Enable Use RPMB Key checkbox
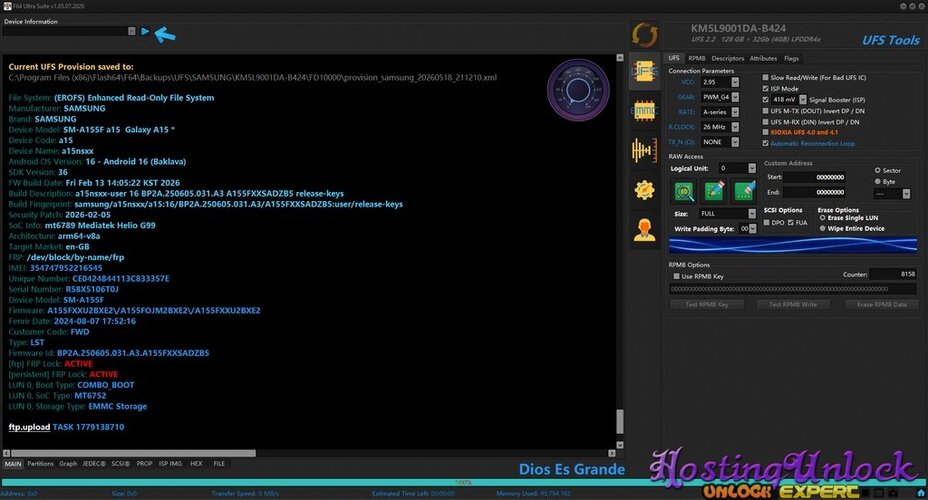 point(676,276)
